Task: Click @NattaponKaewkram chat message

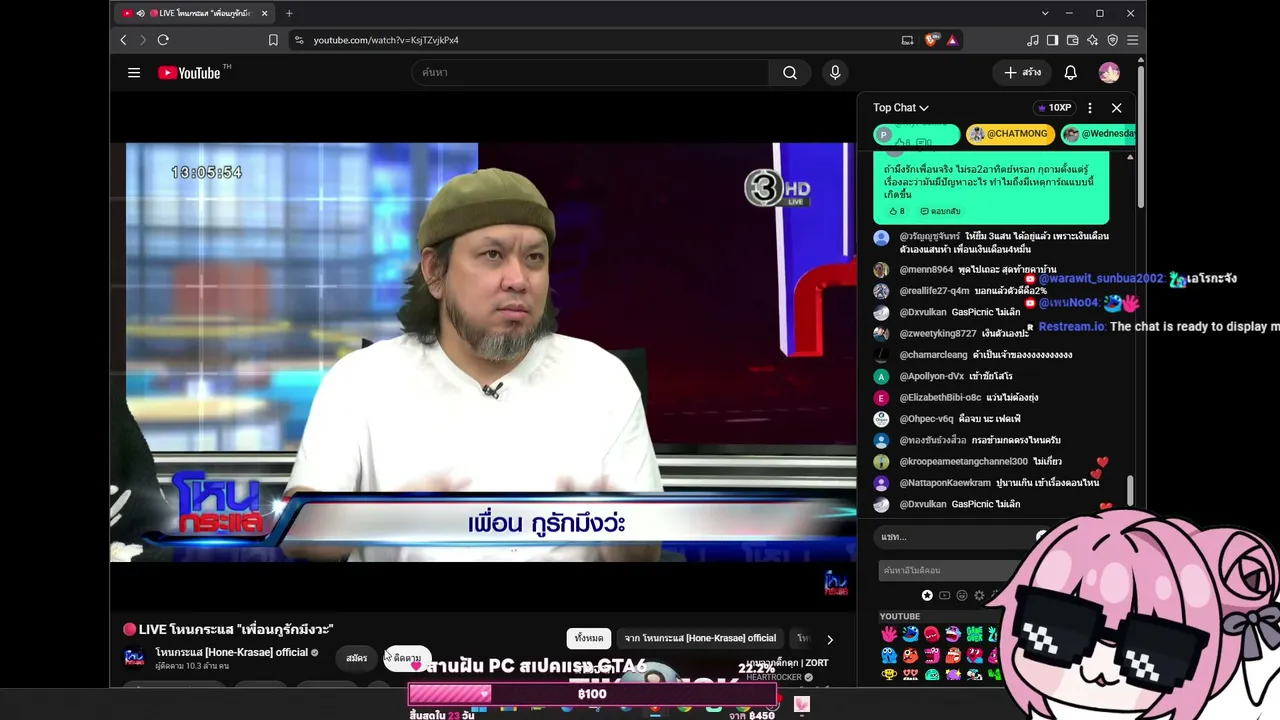Action: coord(986,483)
